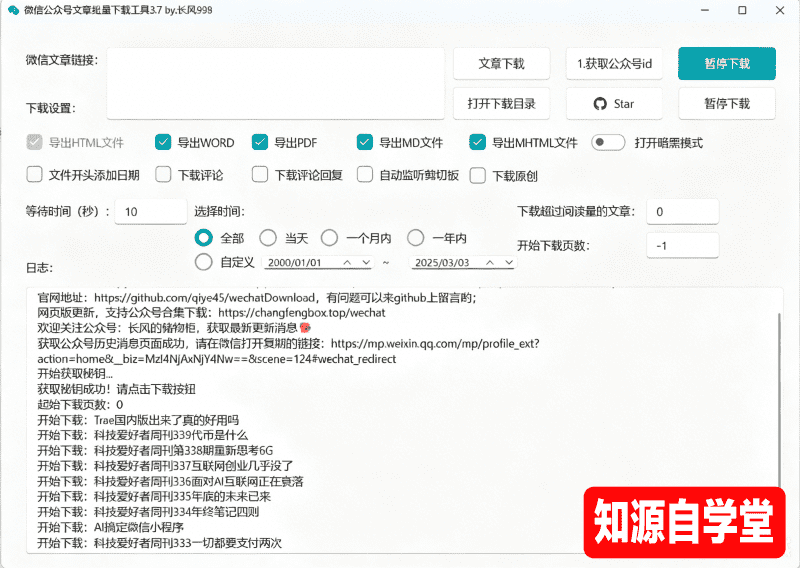
Task: Click log line 周刊333一切都要支付两次
Action: pyautogui.click(x=159, y=542)
